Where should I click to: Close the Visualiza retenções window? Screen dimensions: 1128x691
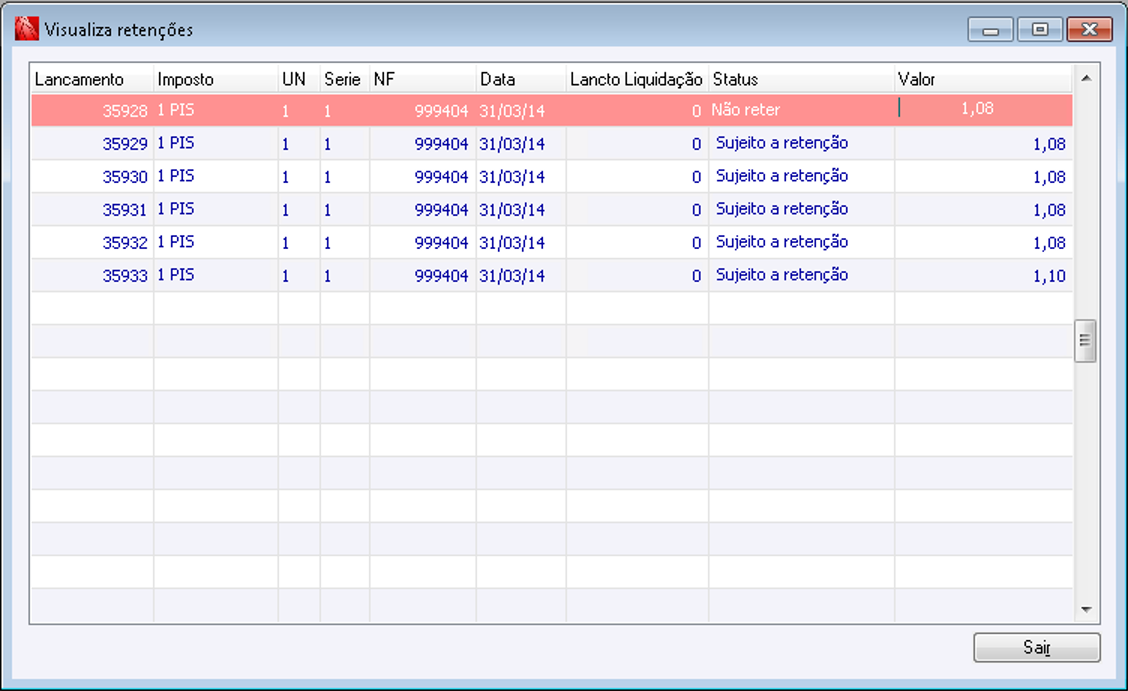[1089, 29]
